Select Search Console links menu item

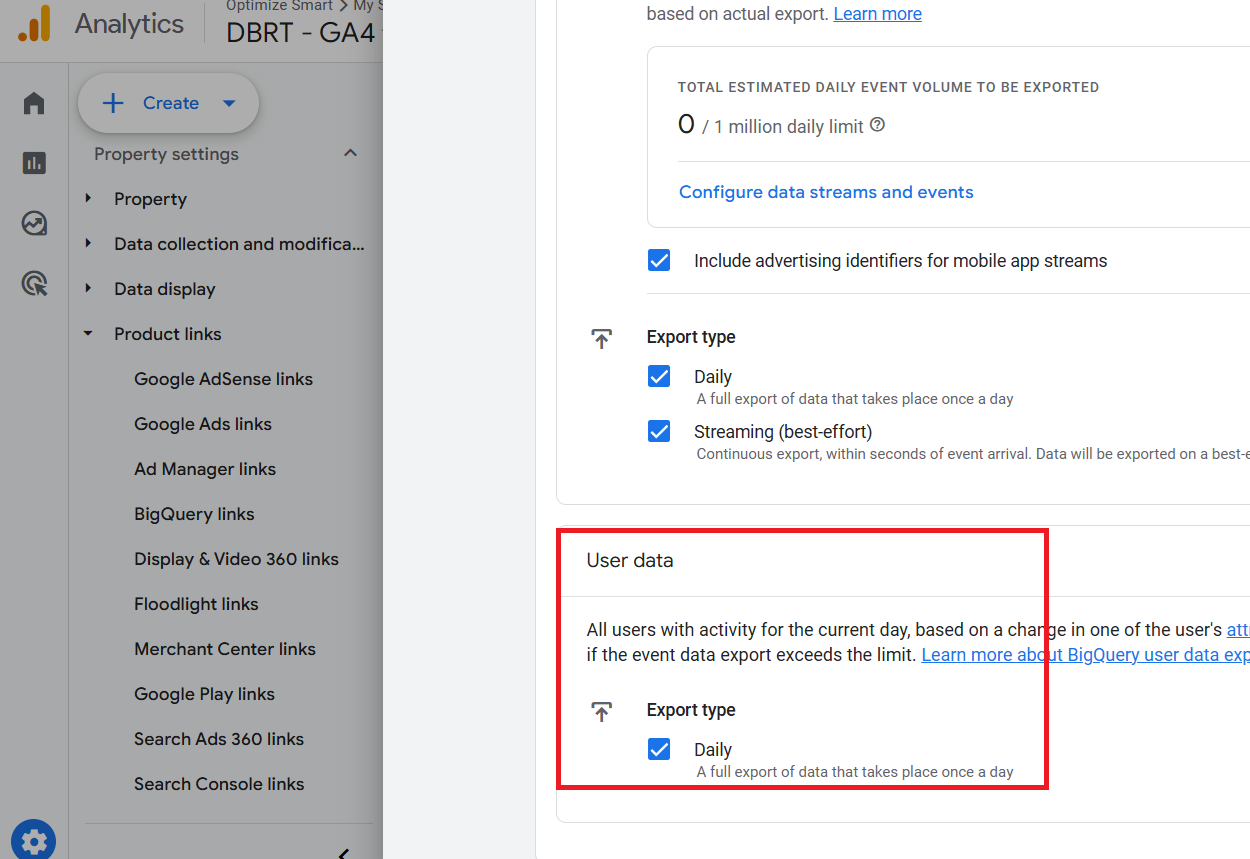tap(219, 784)
